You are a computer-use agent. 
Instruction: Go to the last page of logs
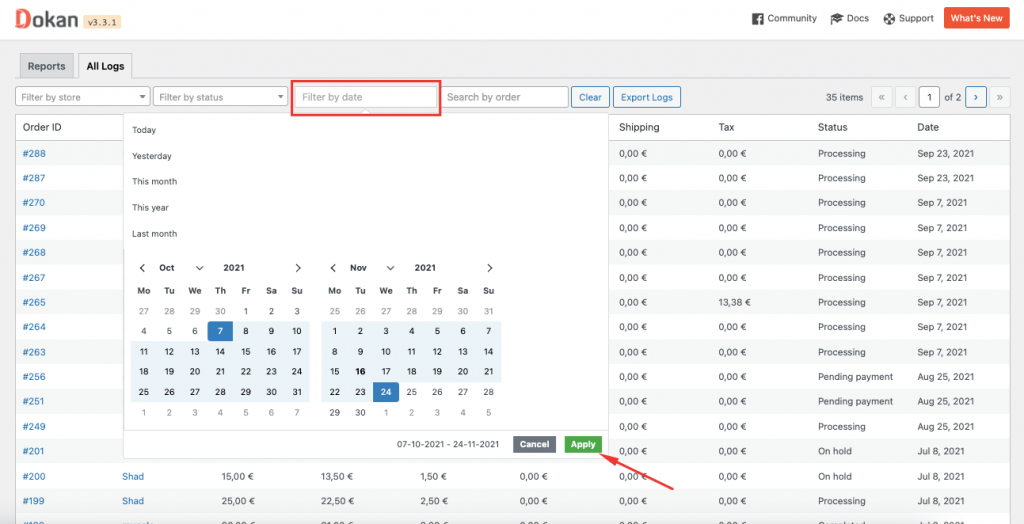(x=1000, y=97)
